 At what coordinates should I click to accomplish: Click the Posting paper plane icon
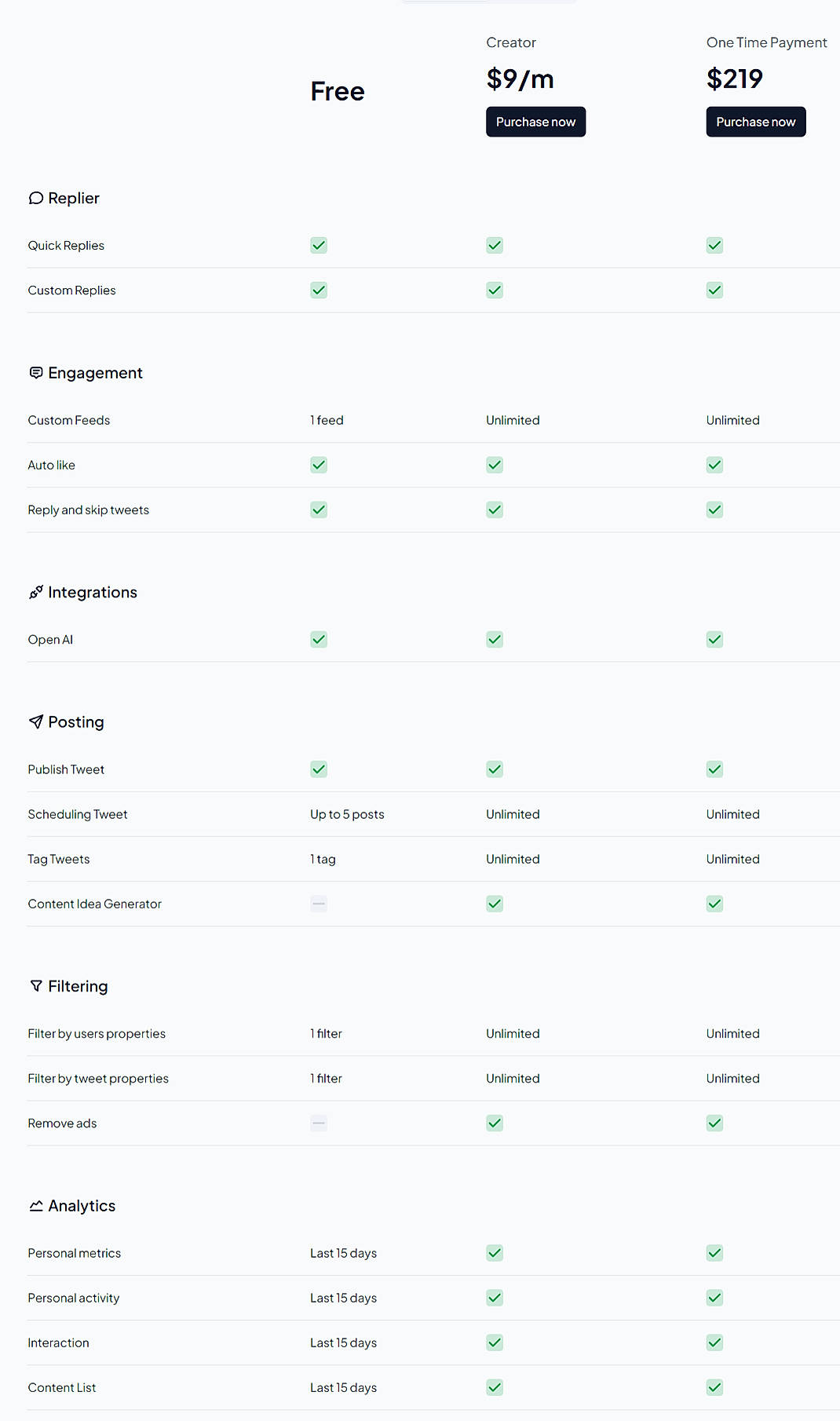[x=36, y=721]
